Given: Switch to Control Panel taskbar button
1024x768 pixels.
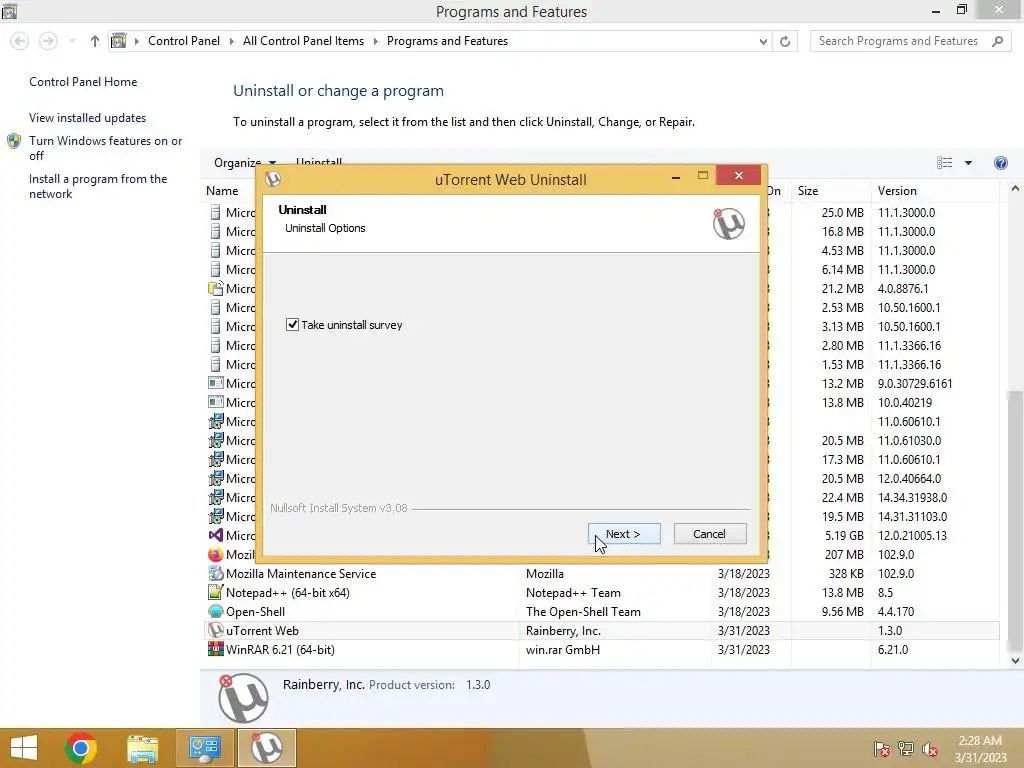Looking at the screenshot, I should coord(204,748).
